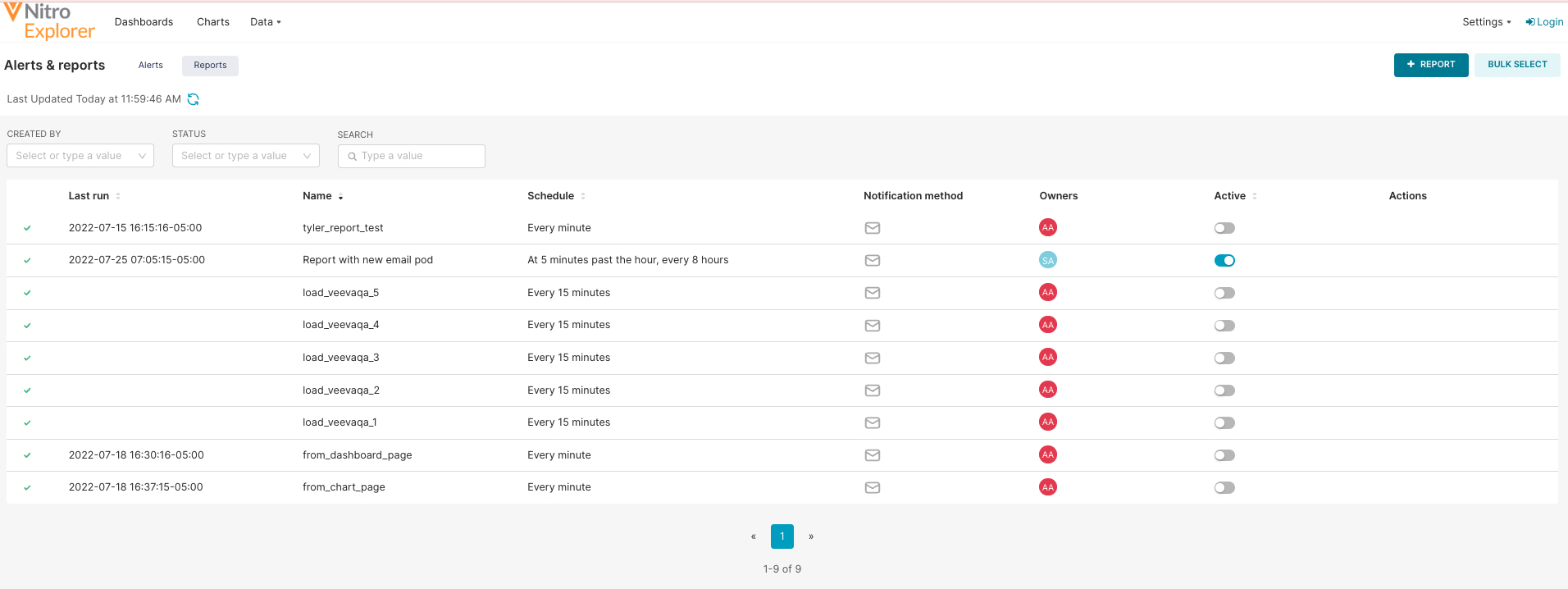The height and width of the screenshot is (589, 1568).
Task: Open the Dashboards menu item
Action: click(x=144, y=22)
